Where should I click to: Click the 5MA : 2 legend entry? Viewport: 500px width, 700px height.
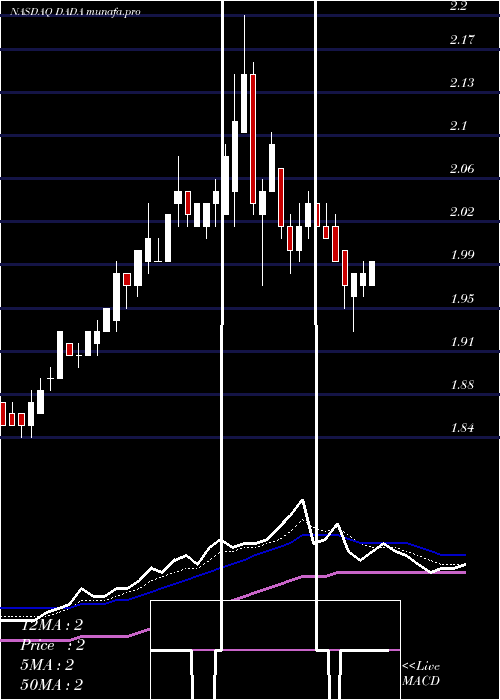coord(47,665)
